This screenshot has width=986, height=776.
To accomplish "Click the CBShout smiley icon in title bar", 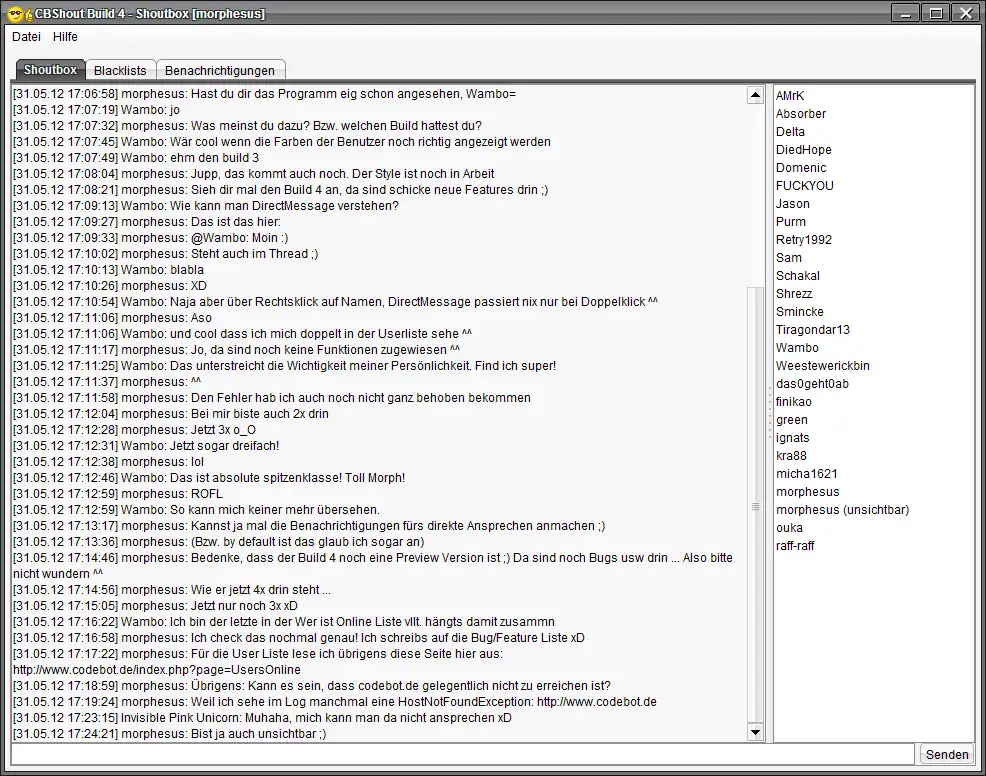I will [17, 14].
